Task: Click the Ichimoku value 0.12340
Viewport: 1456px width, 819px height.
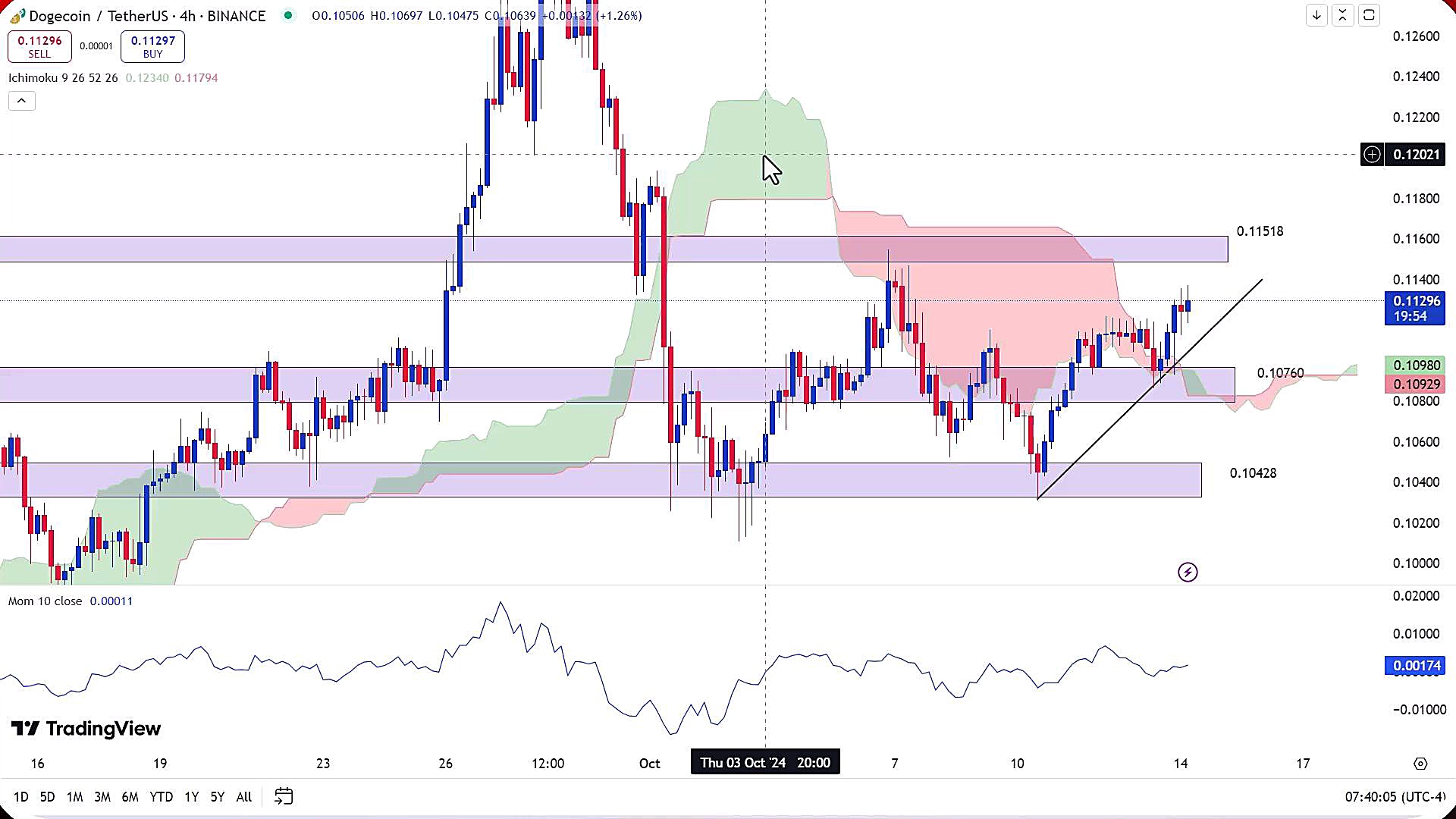Action: tap(147, 77)
